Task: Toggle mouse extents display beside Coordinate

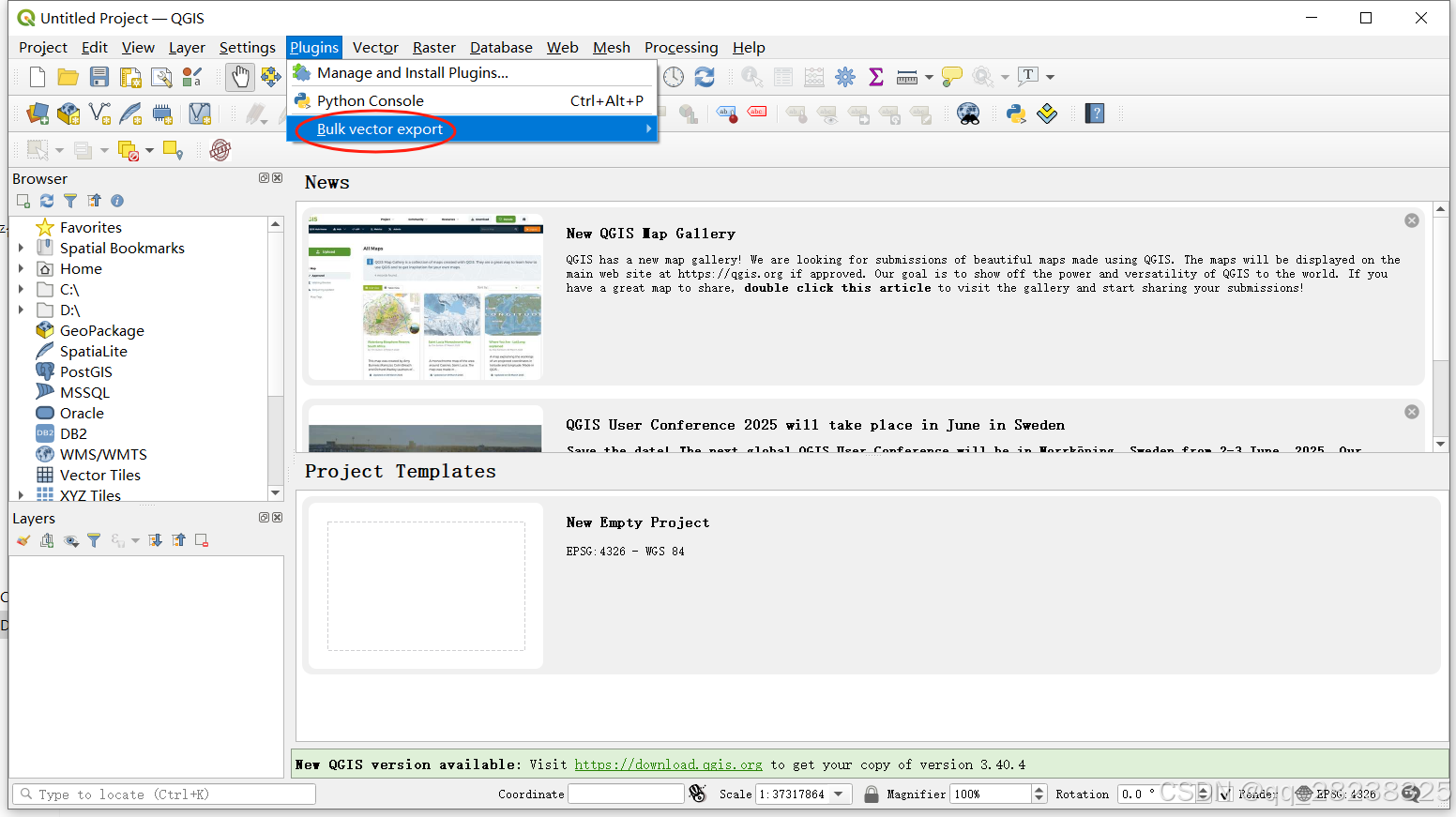Action: [x=697, y=794]
